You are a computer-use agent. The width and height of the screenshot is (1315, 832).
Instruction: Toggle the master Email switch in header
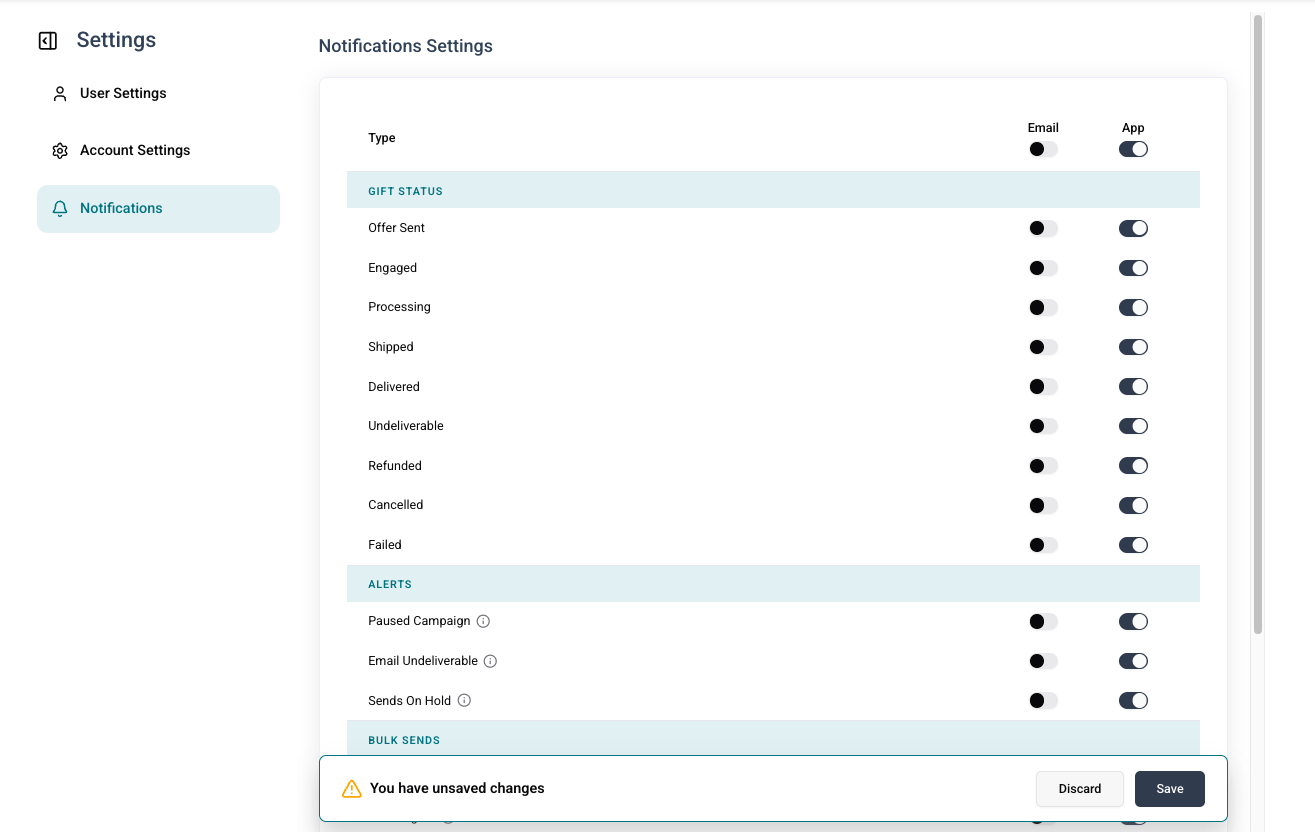tap(1043, 149)
